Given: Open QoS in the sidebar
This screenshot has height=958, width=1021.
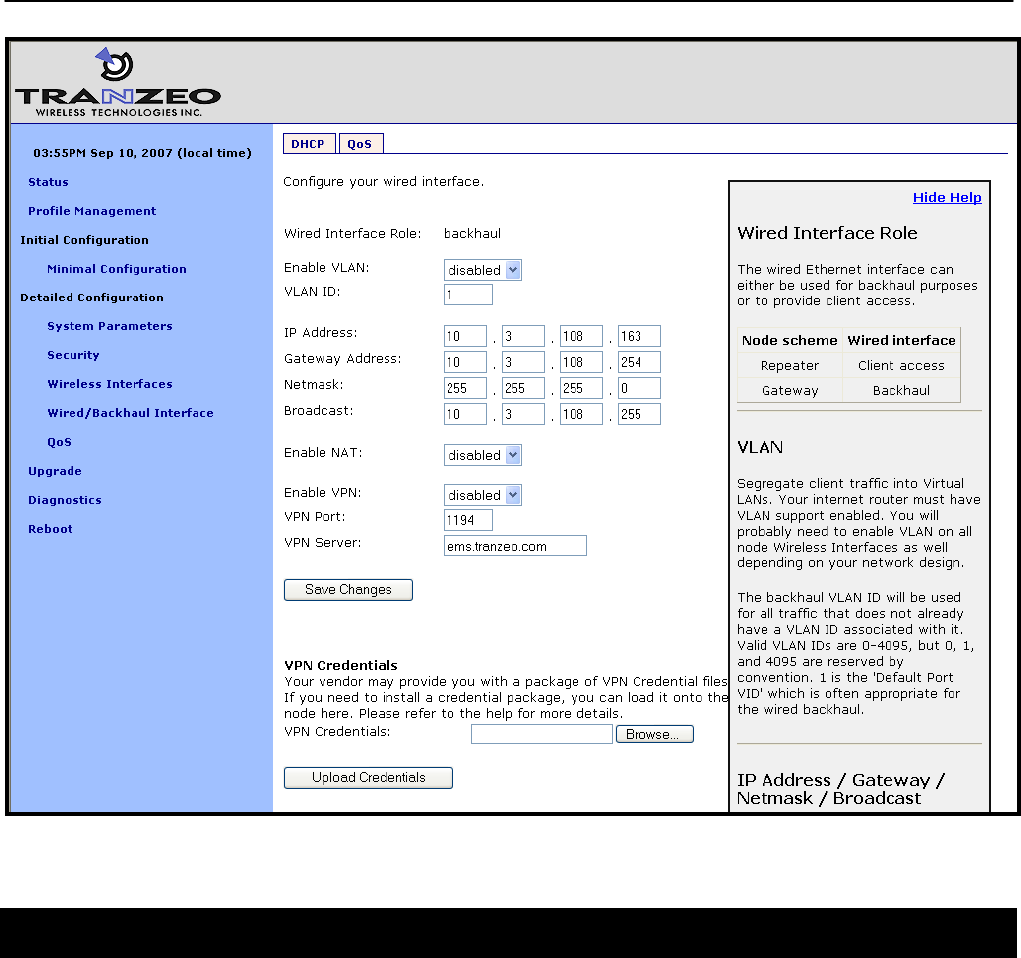Looking at the screenshot, I should (59, 442).
